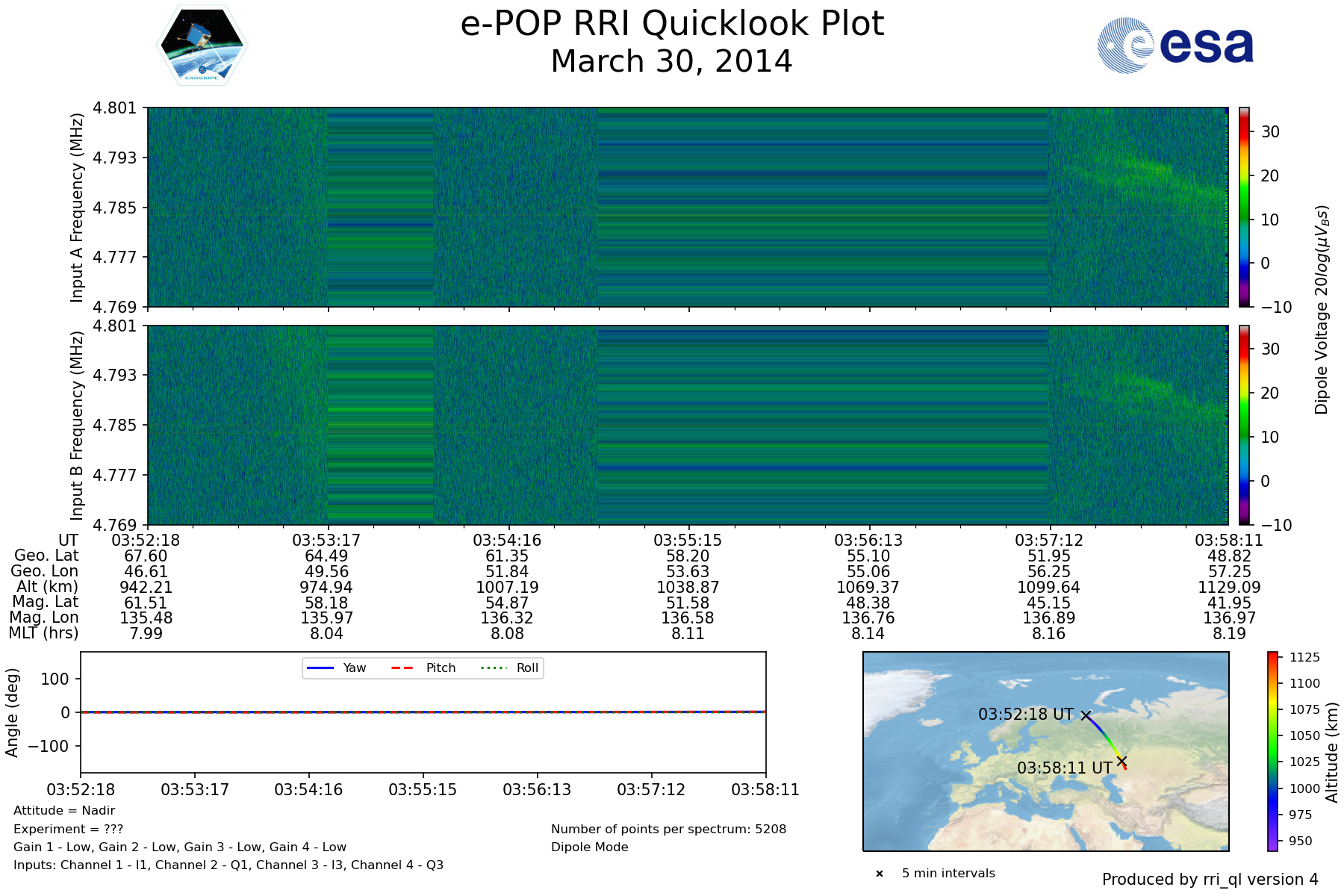Click the 03:52:18 UT start marker on map

point(1086,715)
